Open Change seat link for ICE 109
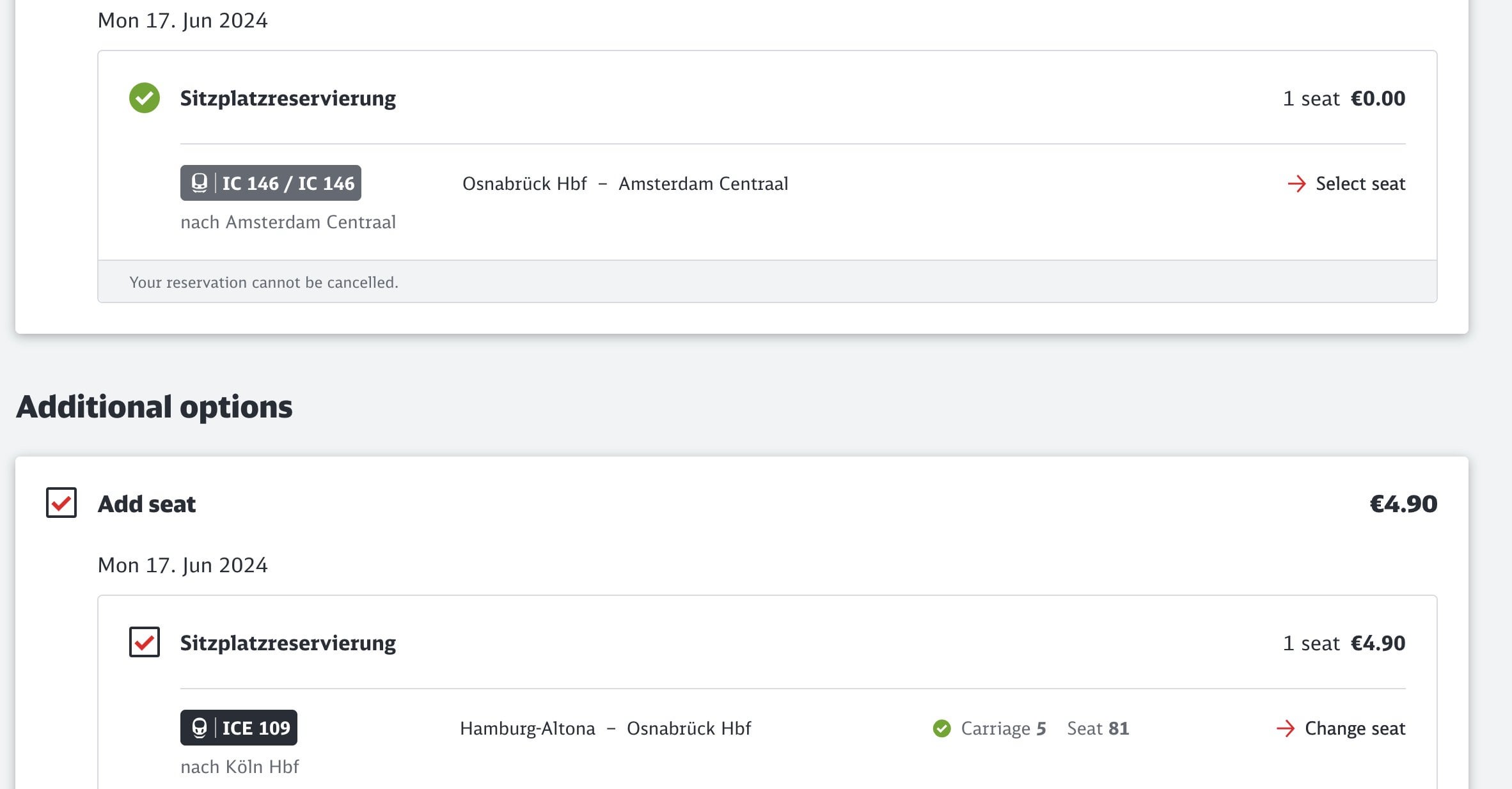1512x789 pixels. tap(1341, 728)
